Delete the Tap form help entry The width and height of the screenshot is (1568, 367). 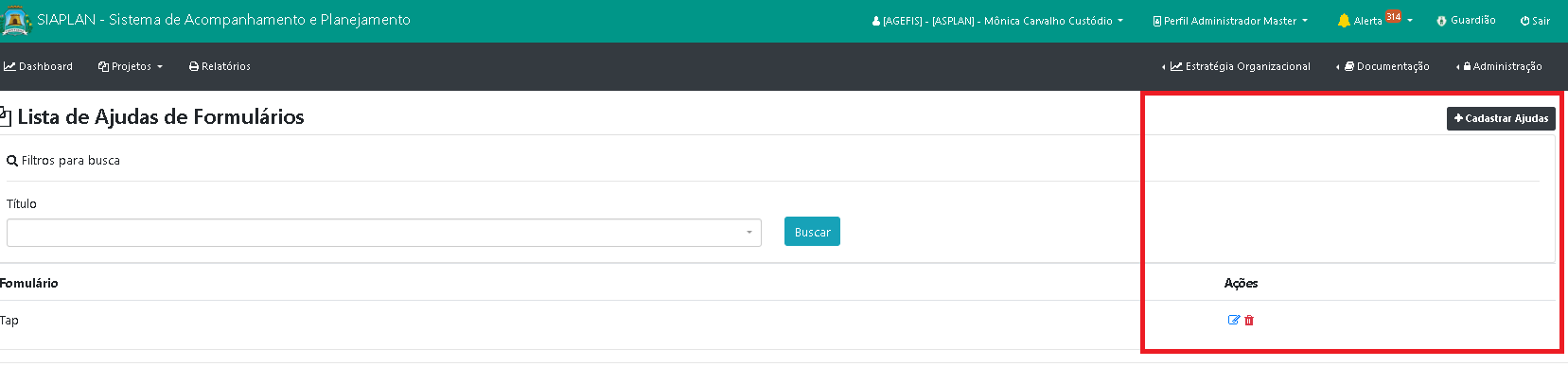[x=1249, y=321]
